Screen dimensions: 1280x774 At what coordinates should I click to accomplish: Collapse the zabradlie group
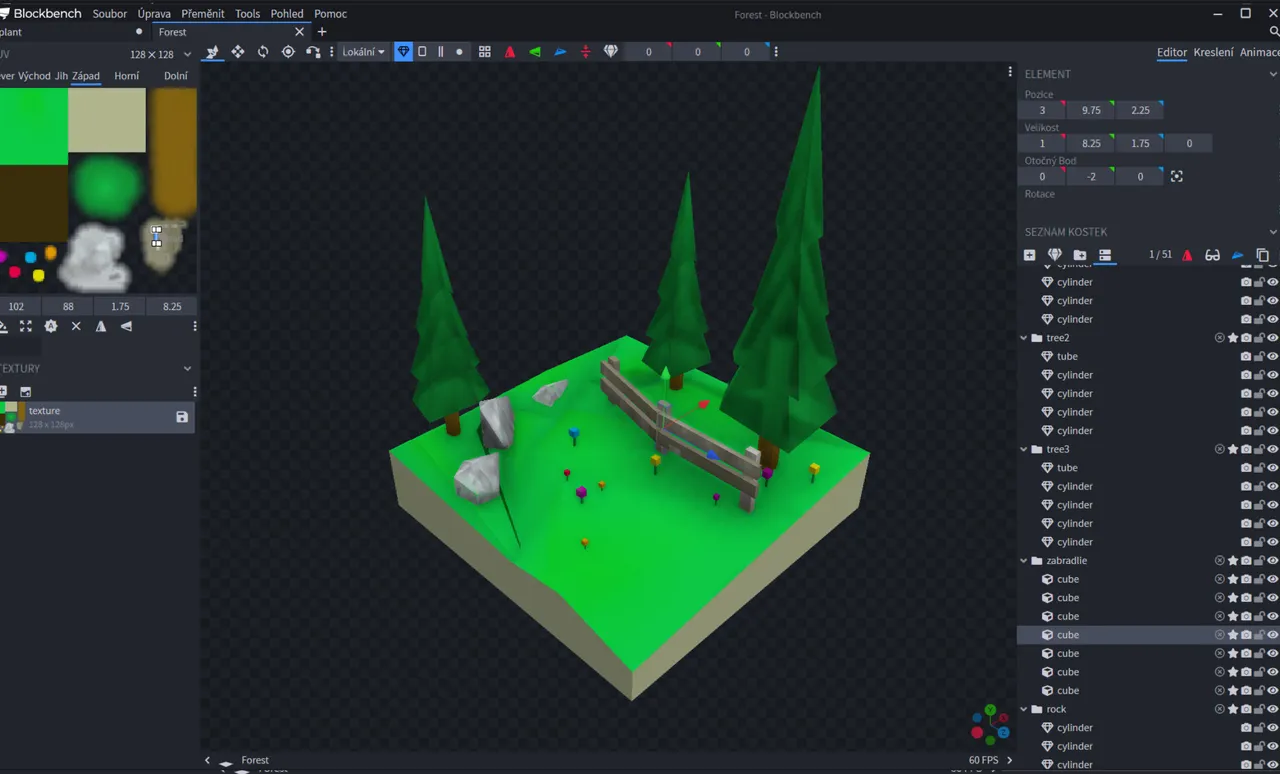pos(1024,561)
